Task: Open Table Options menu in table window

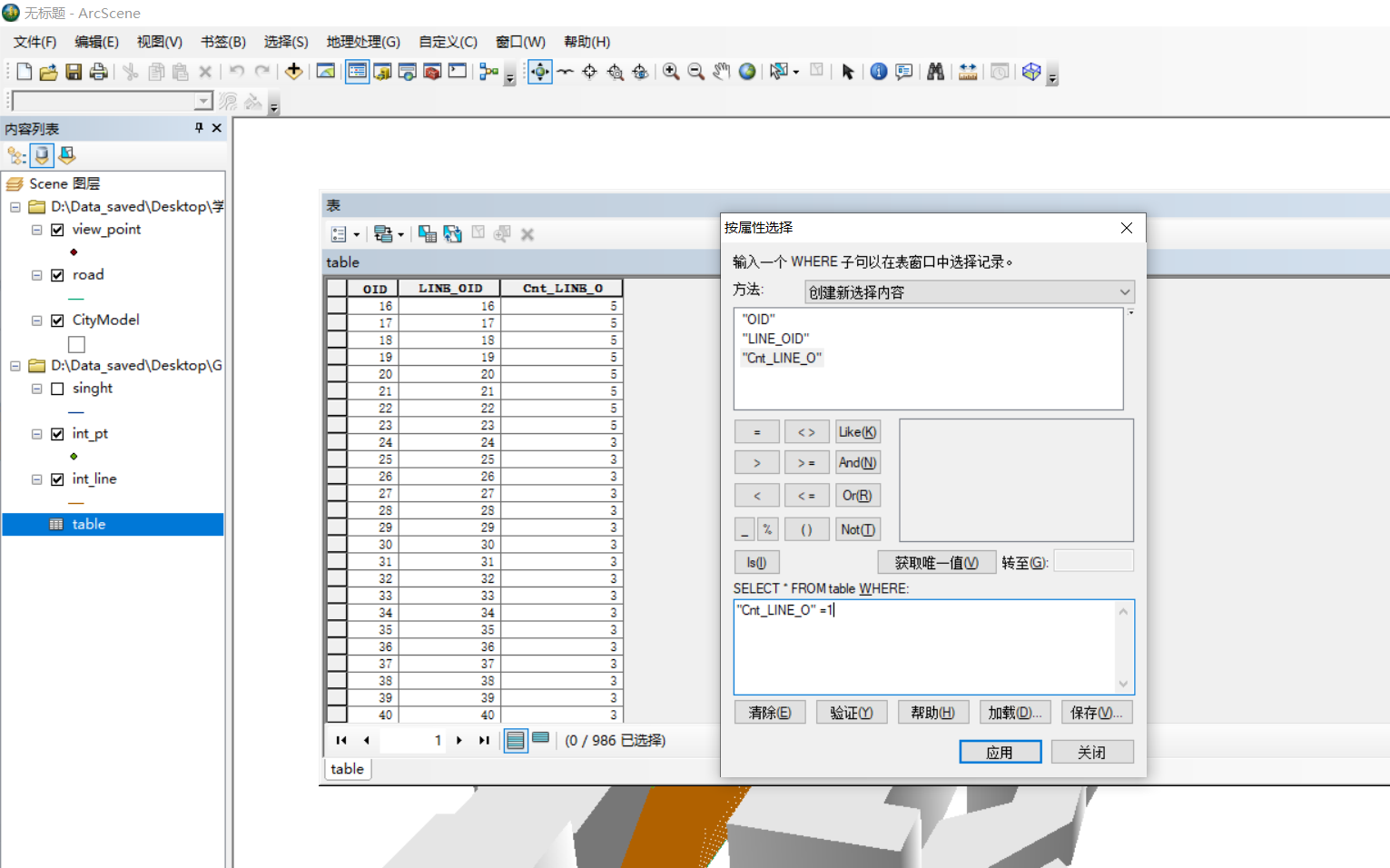Action: (345, 234)
